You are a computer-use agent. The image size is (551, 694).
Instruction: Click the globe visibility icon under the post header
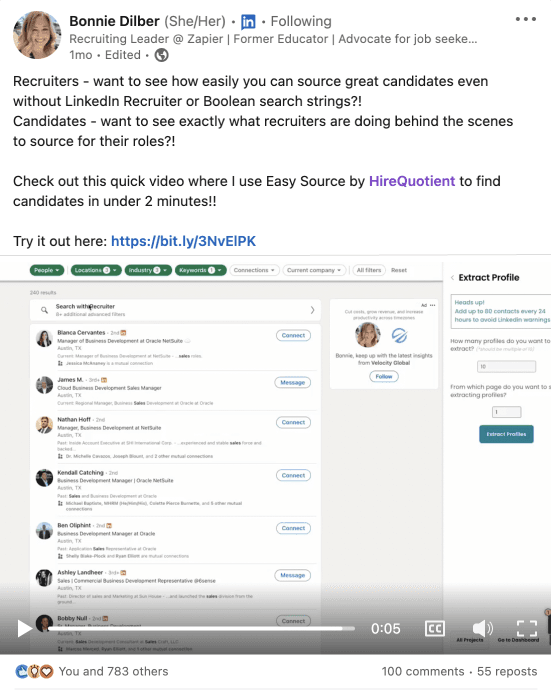click(161, 55)
